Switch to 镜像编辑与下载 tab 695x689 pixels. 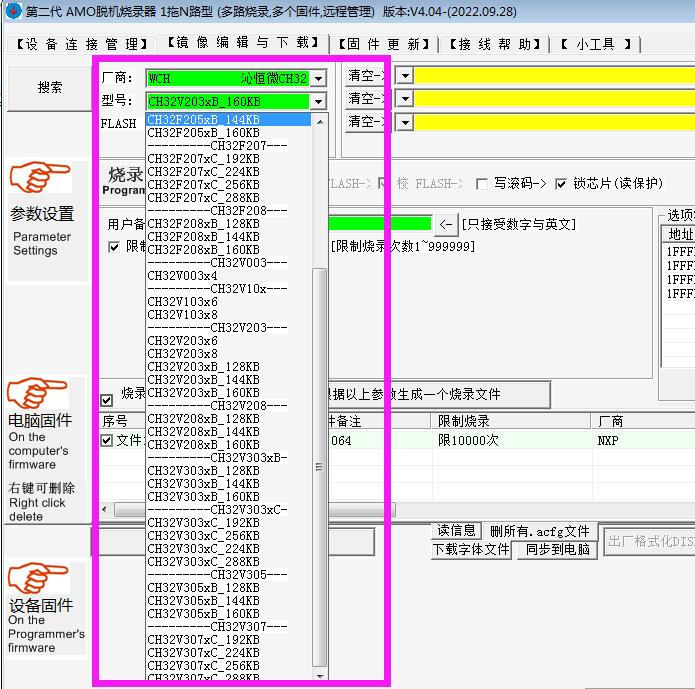coord(243,43)
